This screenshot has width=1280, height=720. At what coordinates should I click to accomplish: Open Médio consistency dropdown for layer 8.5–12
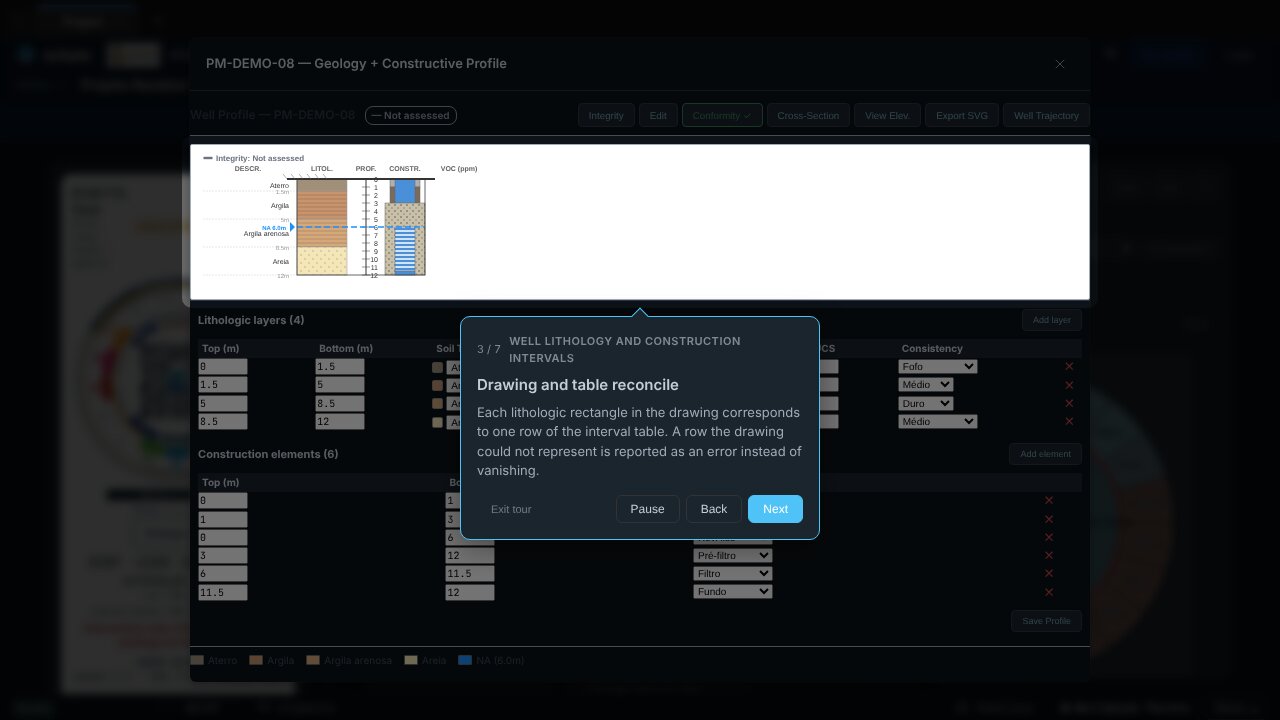click(937, 422)
